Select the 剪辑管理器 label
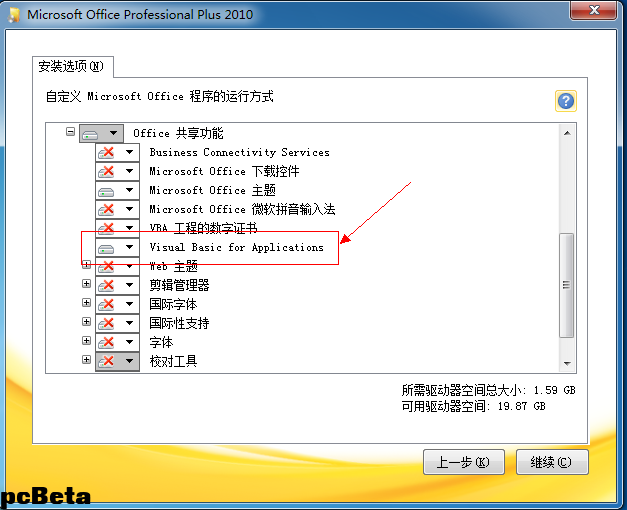The width and height of the screenshot is (627, 510). pyautogui.click(x=179, y=285)
